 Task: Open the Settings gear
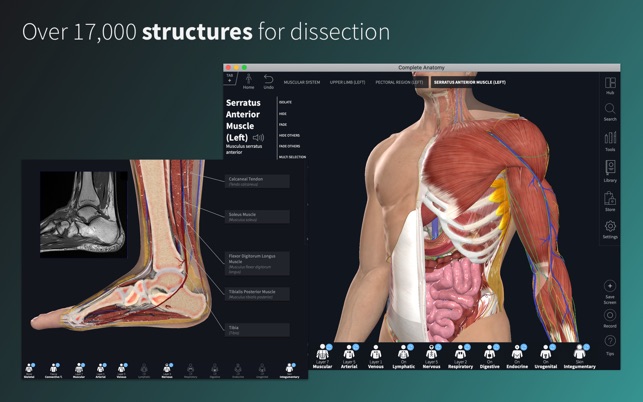point(610,228)
